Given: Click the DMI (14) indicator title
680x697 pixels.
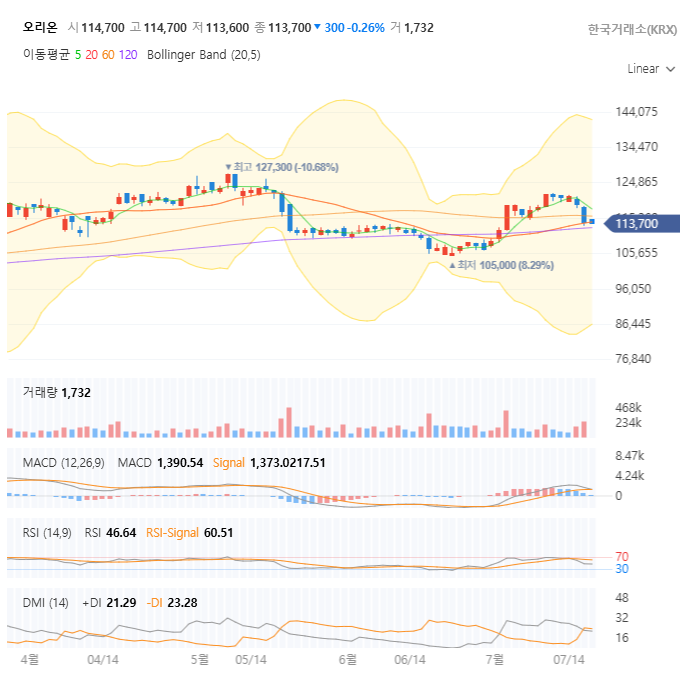Looking at the screenshot, I should [x=45, y=603].
